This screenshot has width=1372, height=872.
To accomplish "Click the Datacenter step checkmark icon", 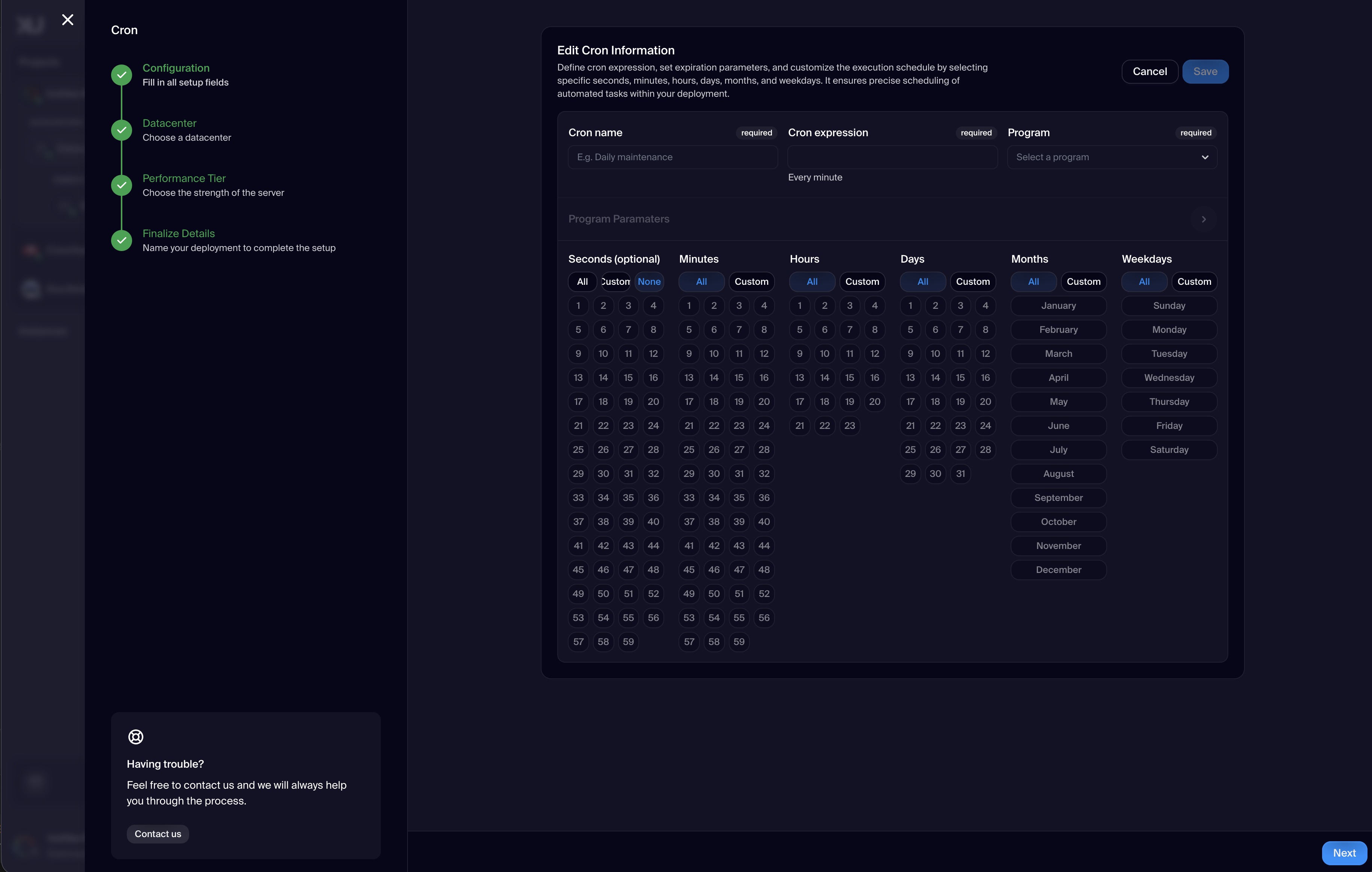I will pos(121,130).
